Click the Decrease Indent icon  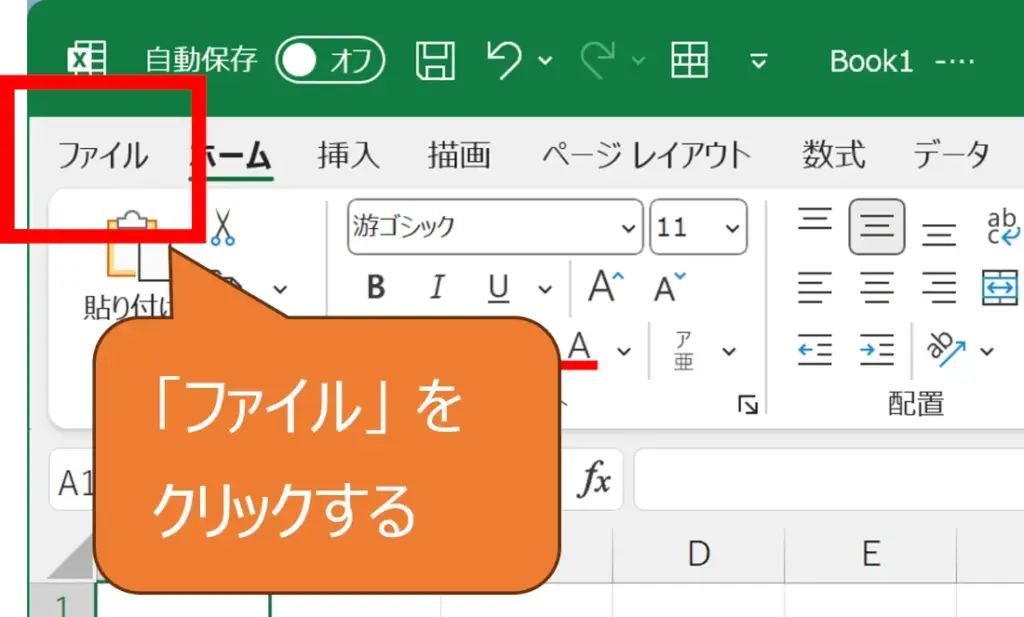(815, 350)
